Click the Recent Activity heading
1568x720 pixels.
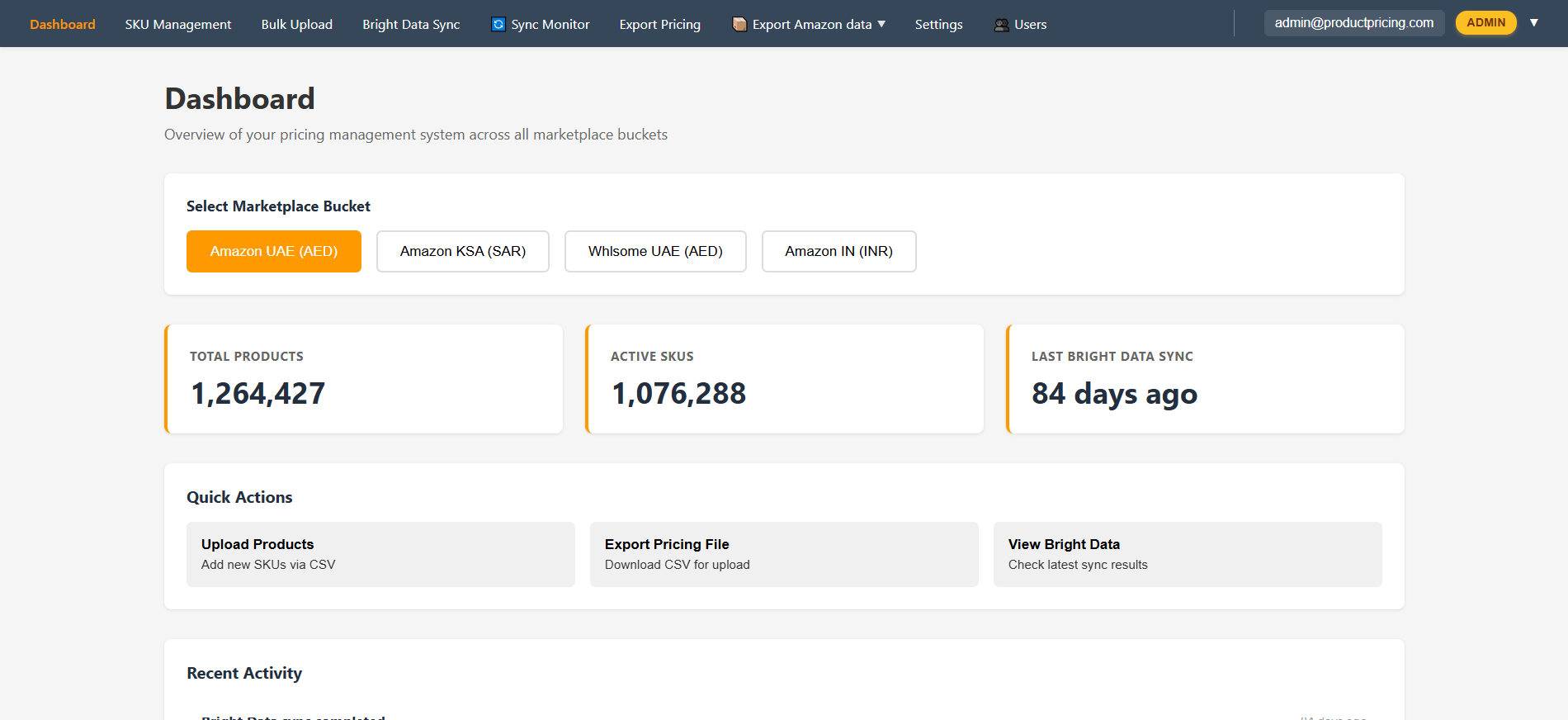pos(244,673)
